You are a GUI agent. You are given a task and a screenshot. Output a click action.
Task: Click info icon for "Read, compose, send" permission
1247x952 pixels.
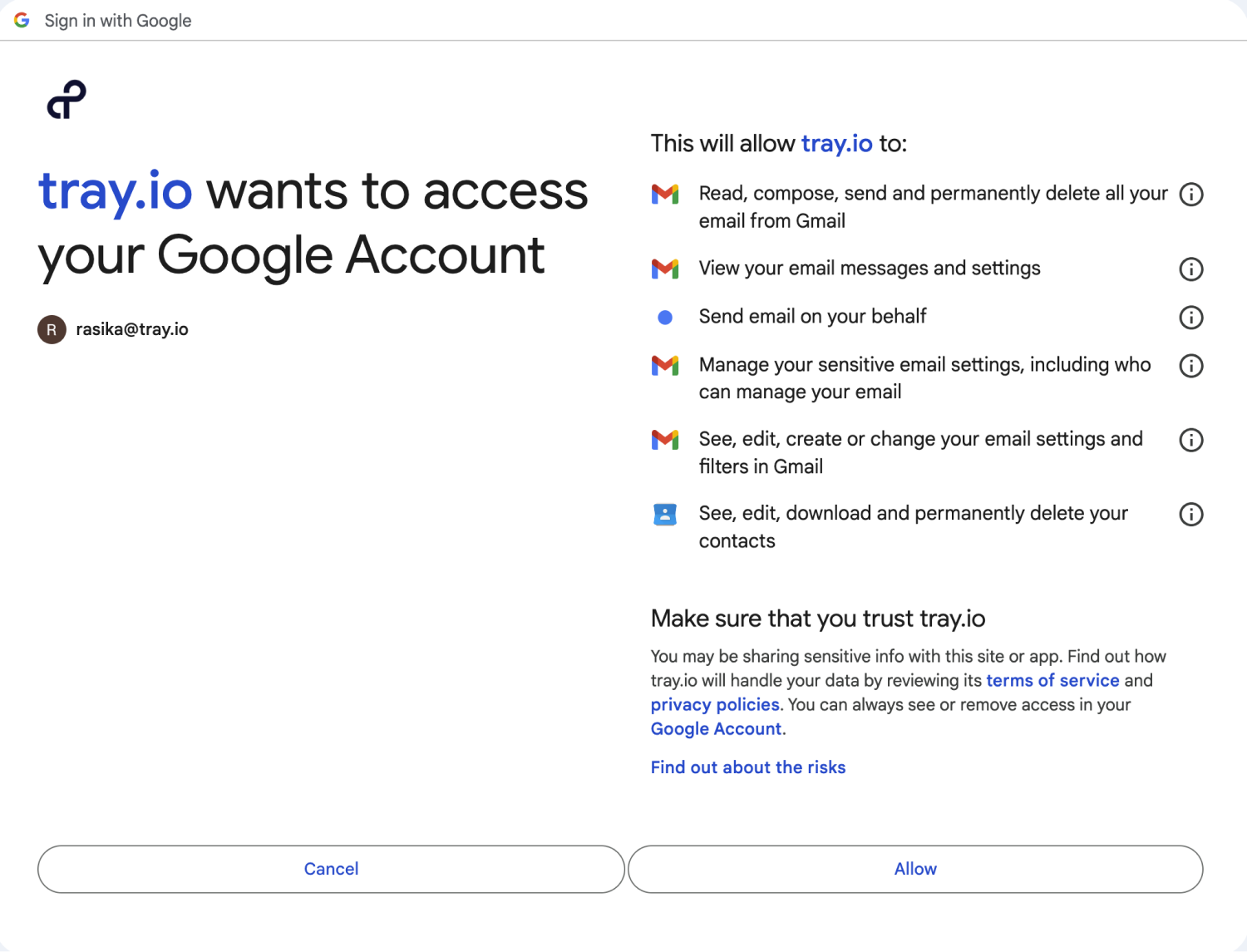tap(1191, 195)
